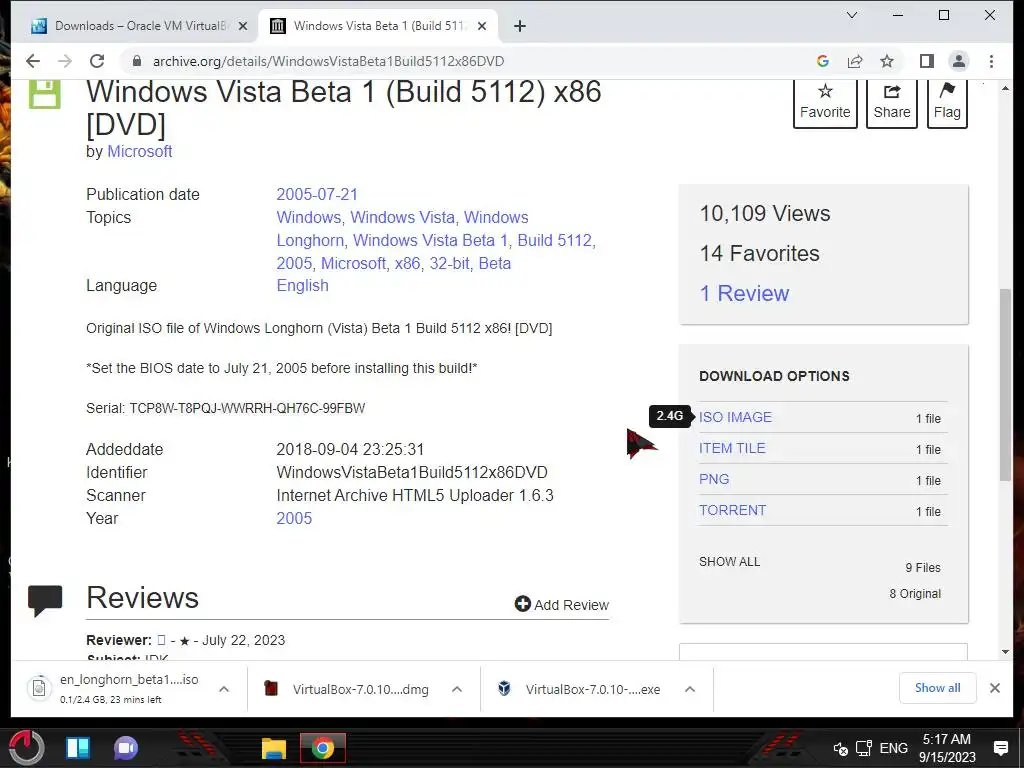The width and height of the screenshot is (1024, 768).
Task: Click the network tray icon
Action: (x=864, y=748)
